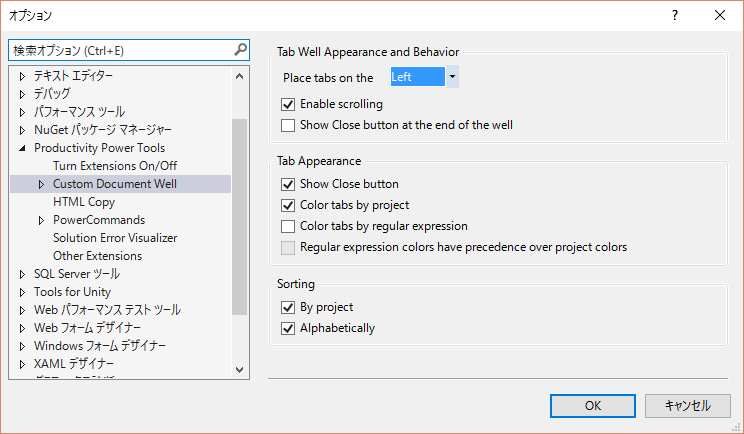The width and height of the screenshot is (744, 434).
Task: Expand the PowerCommands tree node
Action: pyautogui.click(x=41, y=220)
